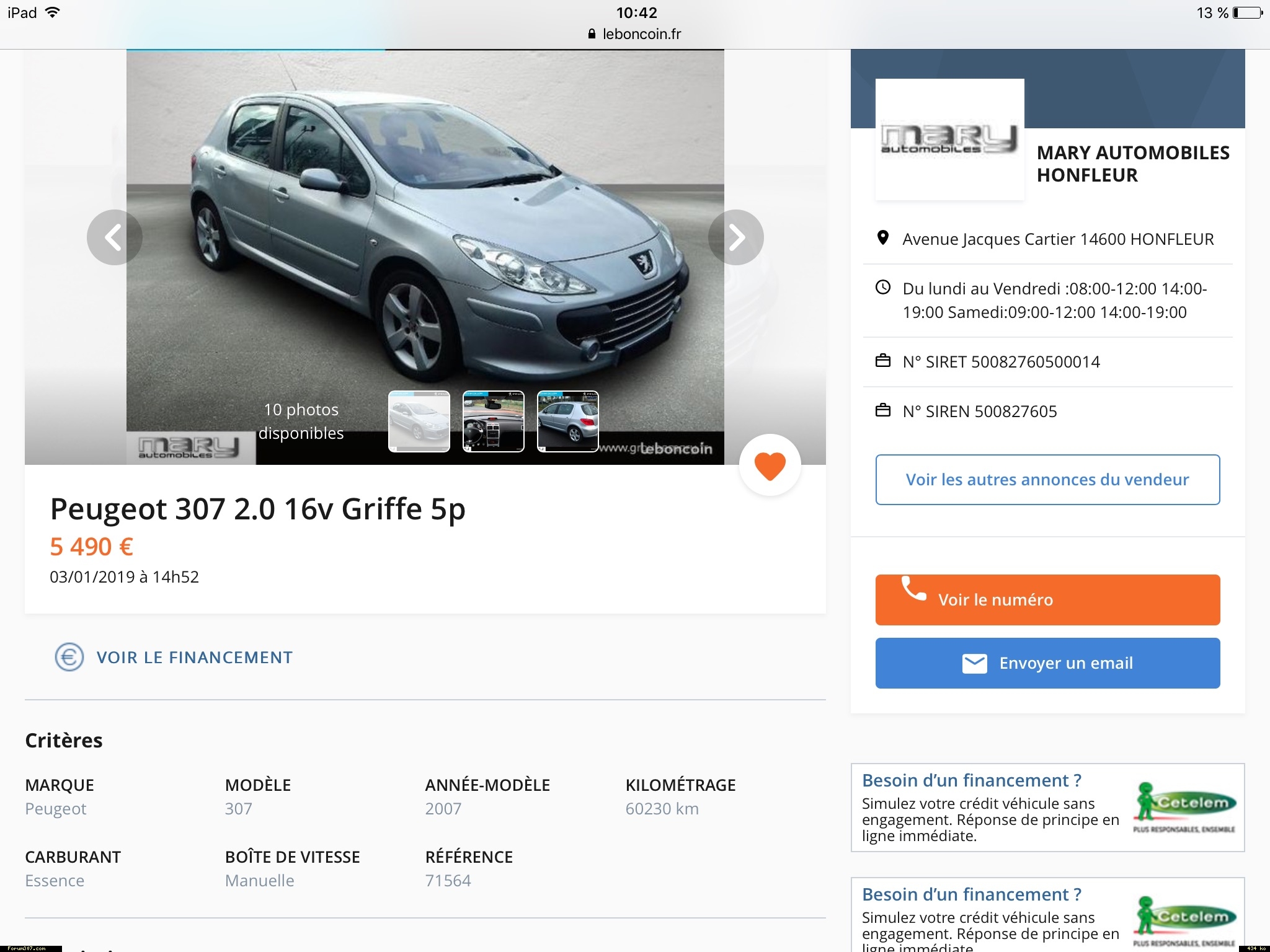Click the Peugeot brand value
The width and height of the screenshot is (1270, 952).
(55, 809)
